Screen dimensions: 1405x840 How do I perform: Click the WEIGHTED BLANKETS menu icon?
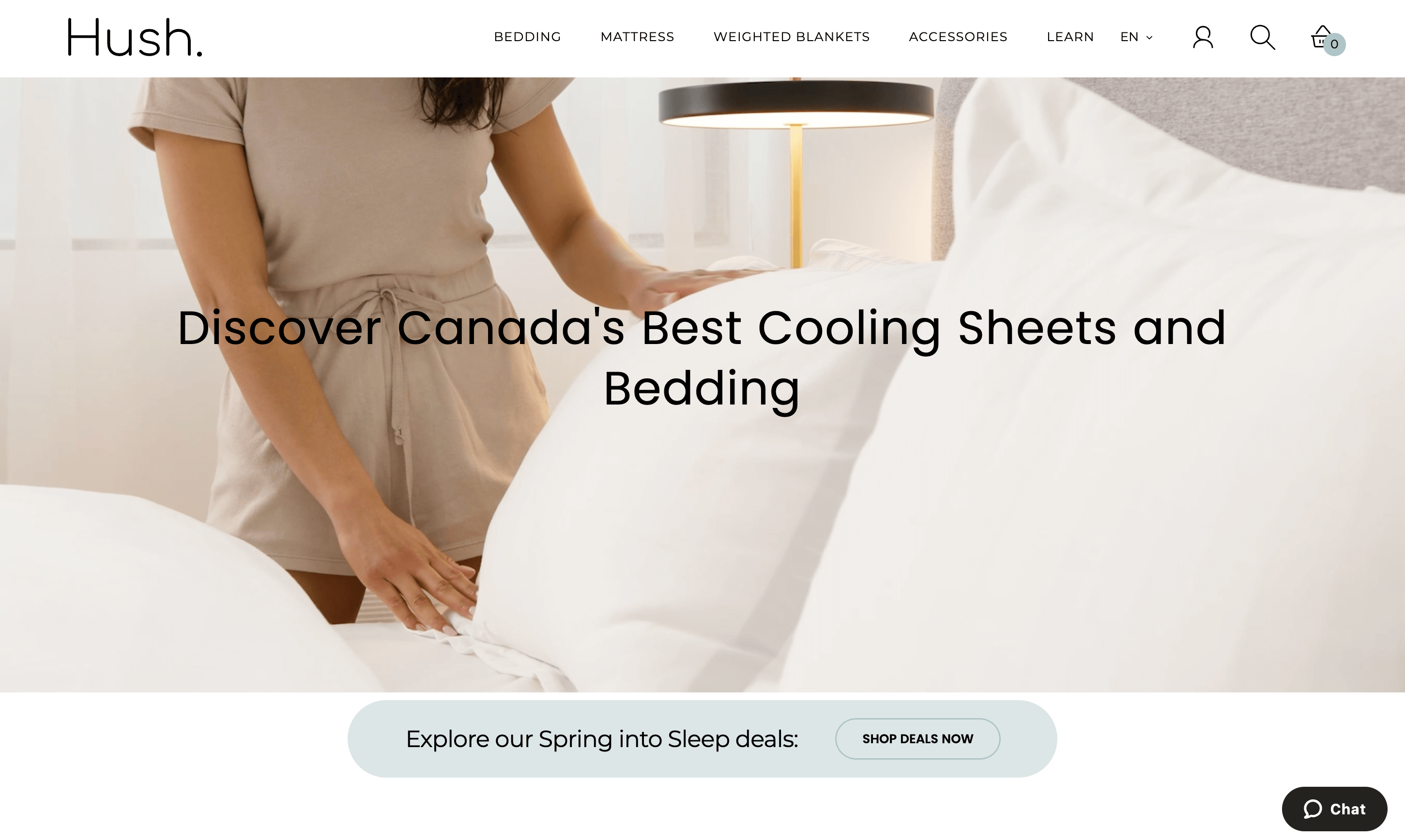tap(791, 36)
